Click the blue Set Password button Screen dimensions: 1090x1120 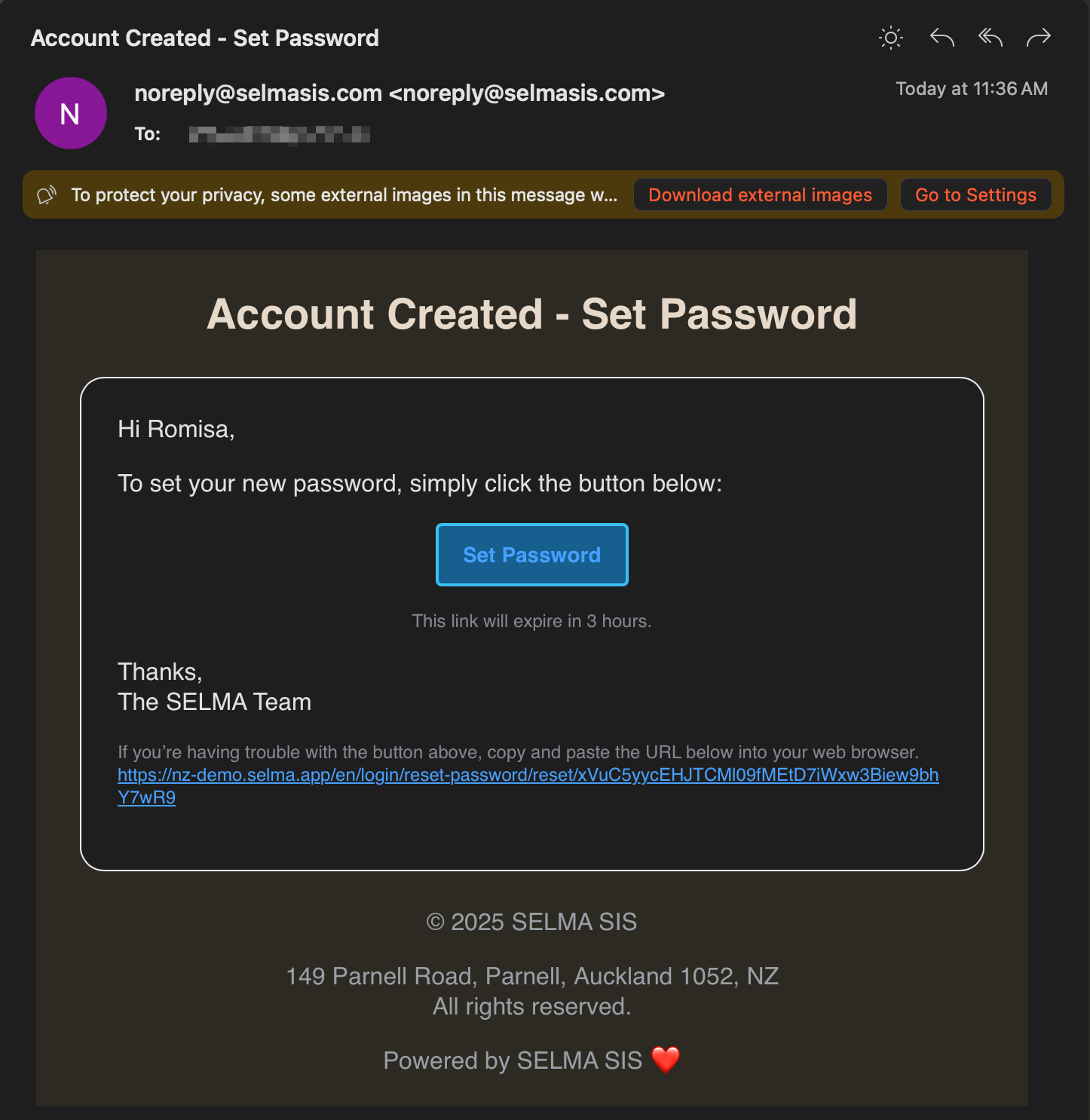click(x=531, y=555)
